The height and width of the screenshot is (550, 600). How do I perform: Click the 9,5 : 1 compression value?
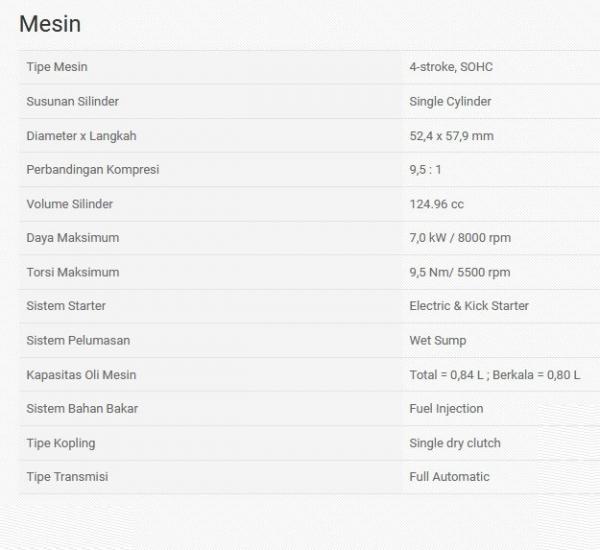click(x=424, y=170)
